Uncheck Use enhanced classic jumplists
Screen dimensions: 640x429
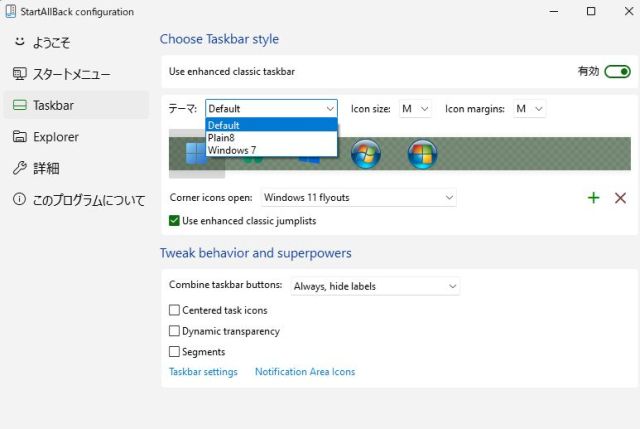[174, 221]
